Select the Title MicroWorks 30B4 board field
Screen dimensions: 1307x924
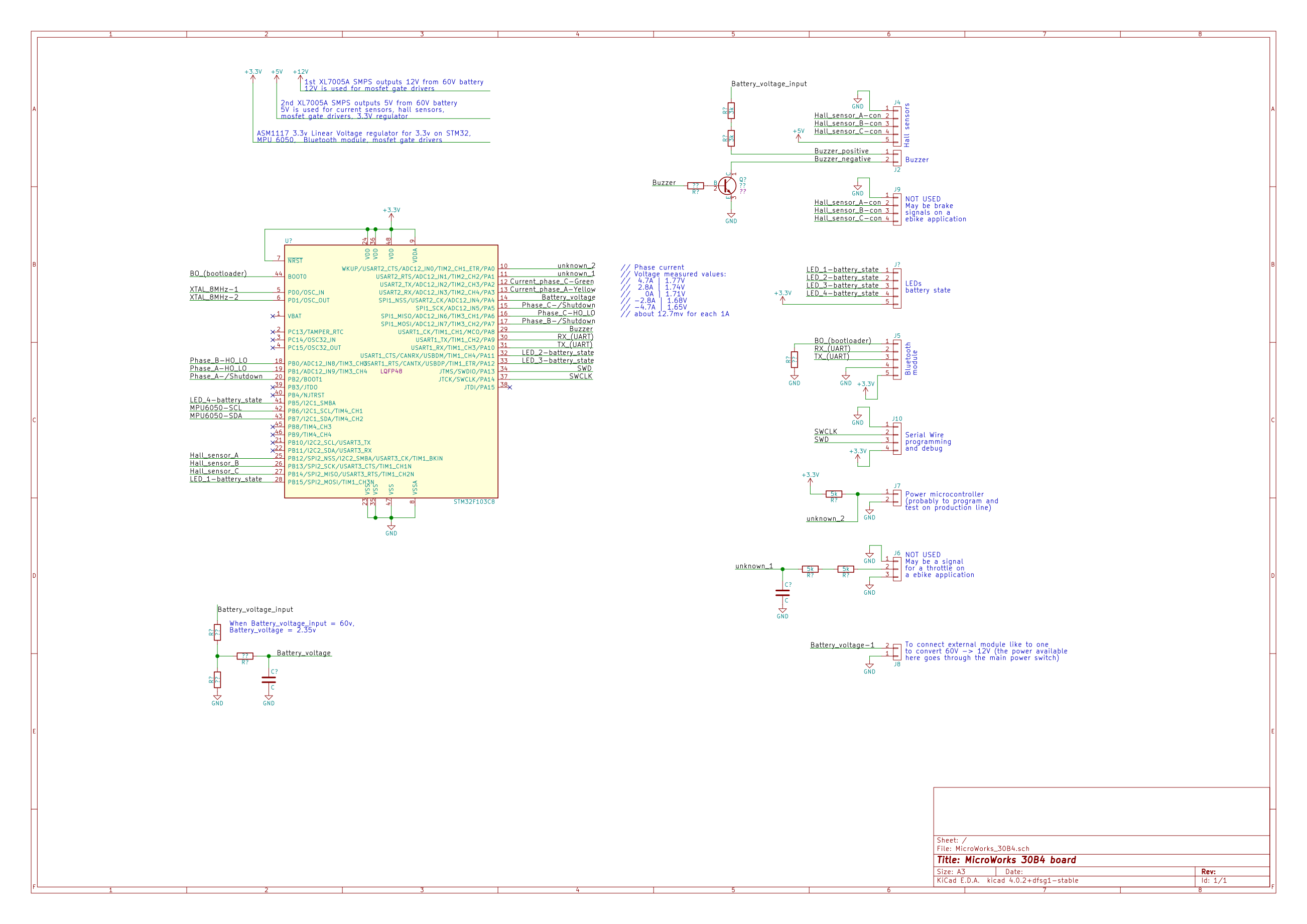tap(1006, 860)
